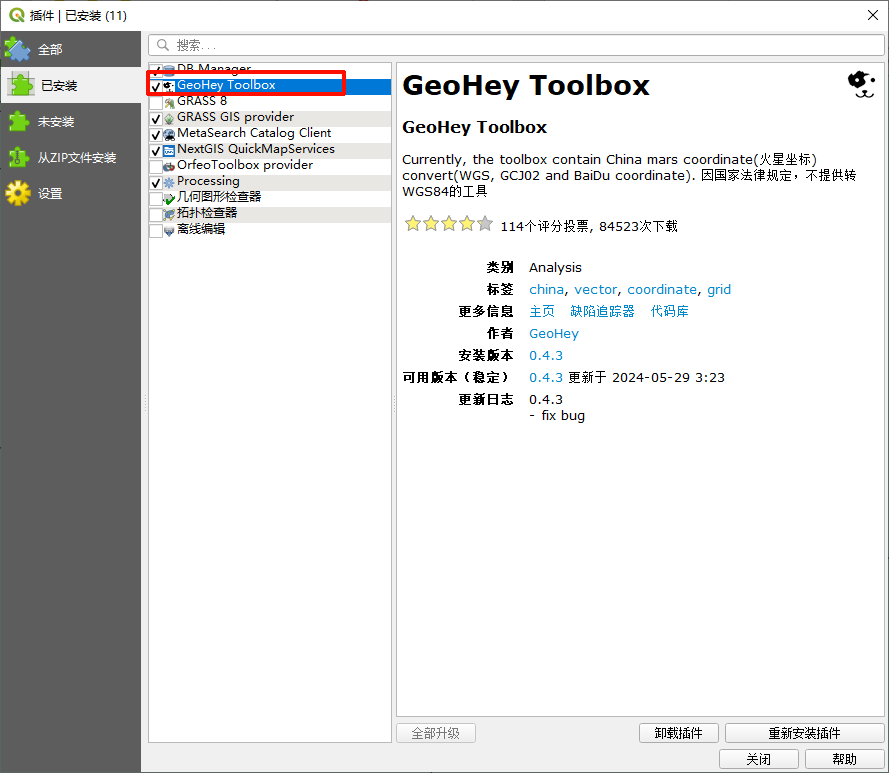Screen dimensions: 889x773
Task: Open the 缺陷追踪器 link
Action: (602, 311)
